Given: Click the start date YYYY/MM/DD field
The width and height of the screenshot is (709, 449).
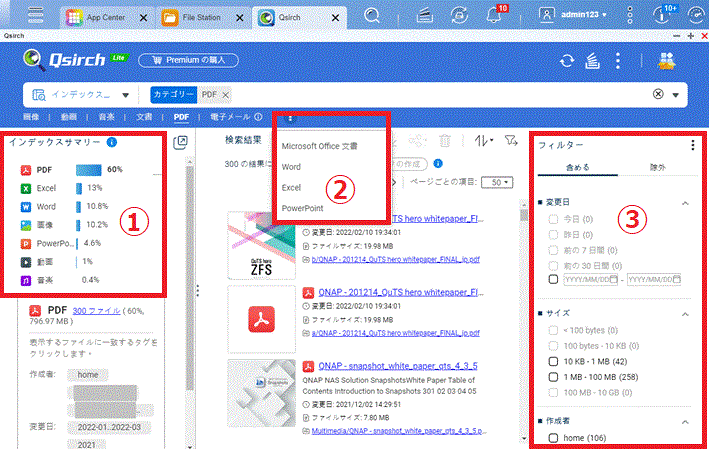Looking at the screenshot, I should (591, 280).
